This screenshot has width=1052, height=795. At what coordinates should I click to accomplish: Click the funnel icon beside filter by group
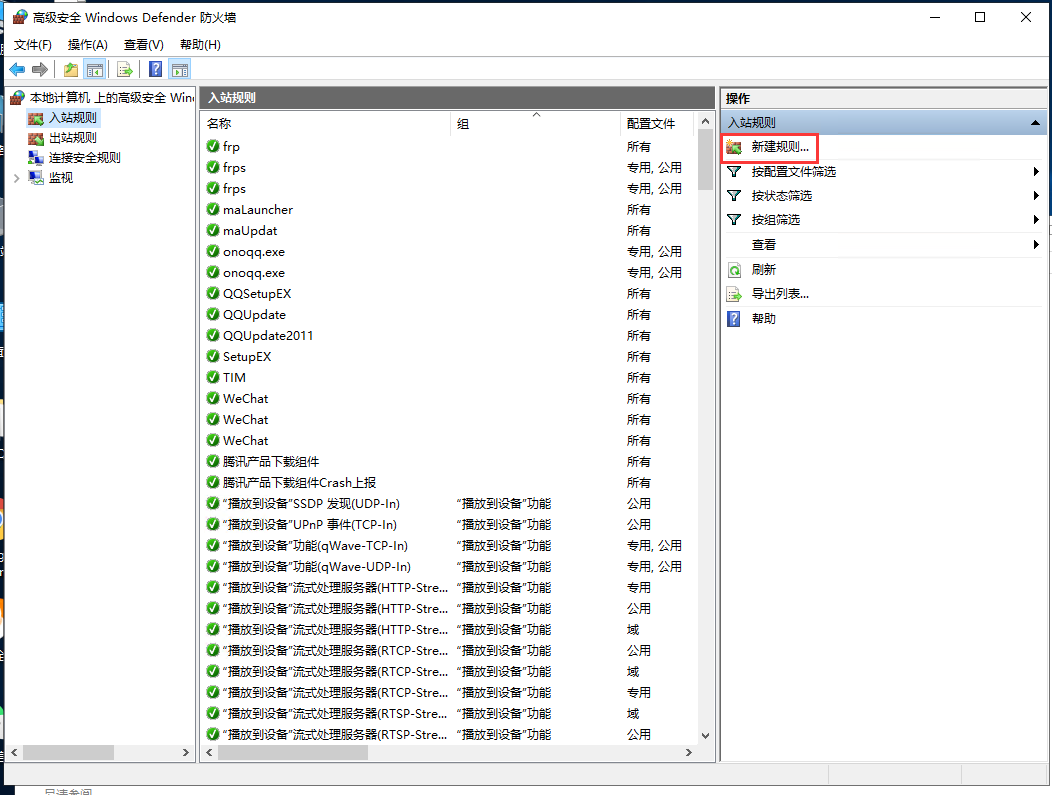734,220
